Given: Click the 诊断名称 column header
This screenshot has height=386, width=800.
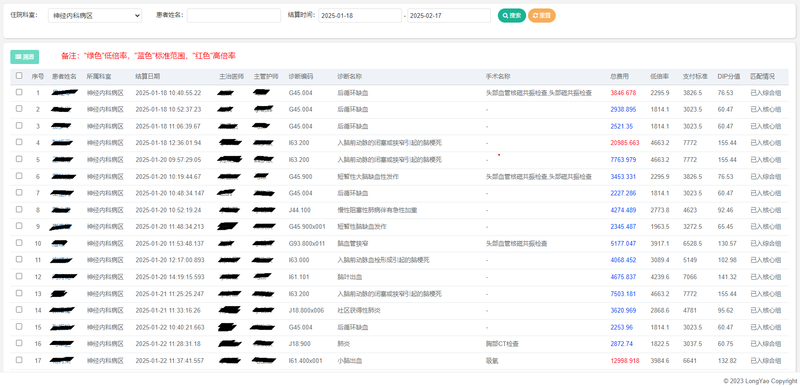Looking at the screenshot, I should (x=350, y=76).
